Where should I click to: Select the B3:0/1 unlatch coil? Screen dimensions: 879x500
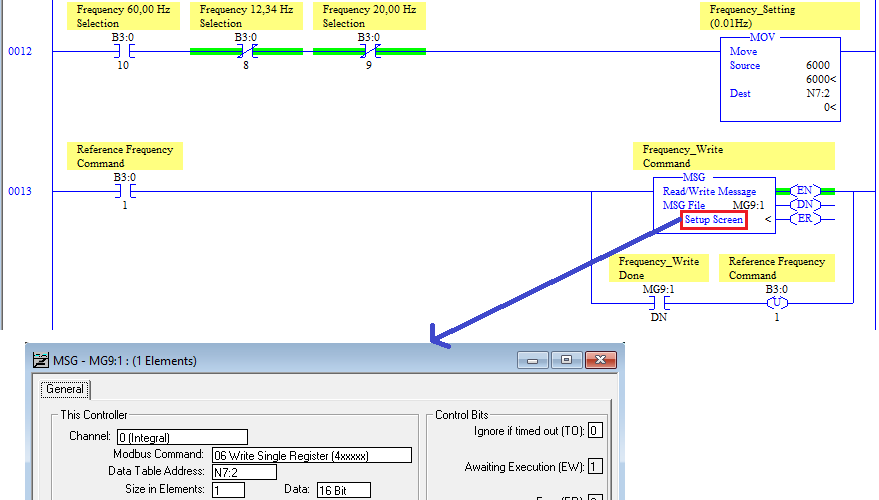coord(777,303)
